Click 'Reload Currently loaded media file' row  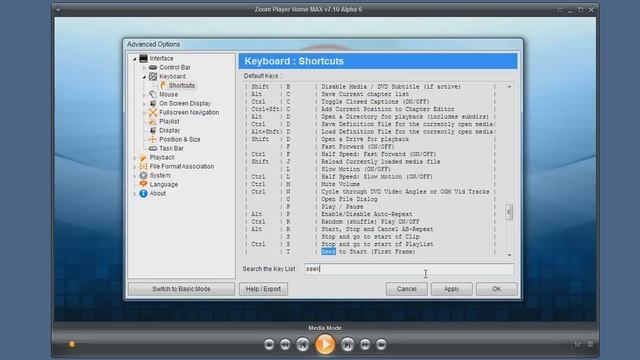370,162
